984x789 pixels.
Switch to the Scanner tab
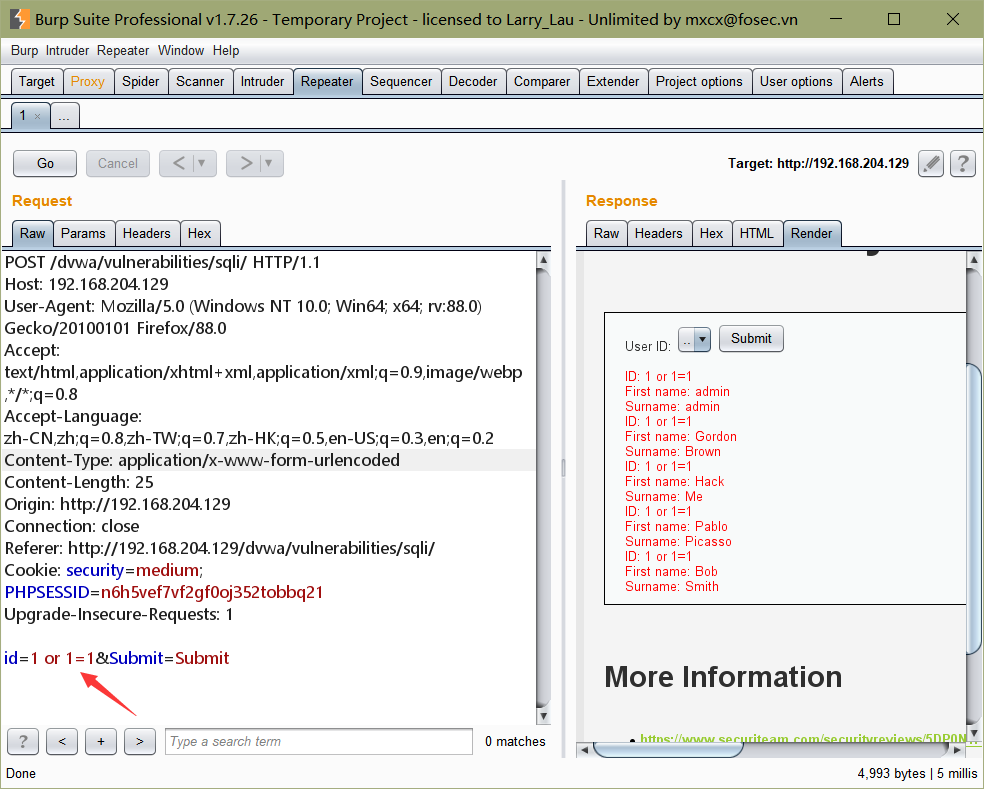[200, 82]
